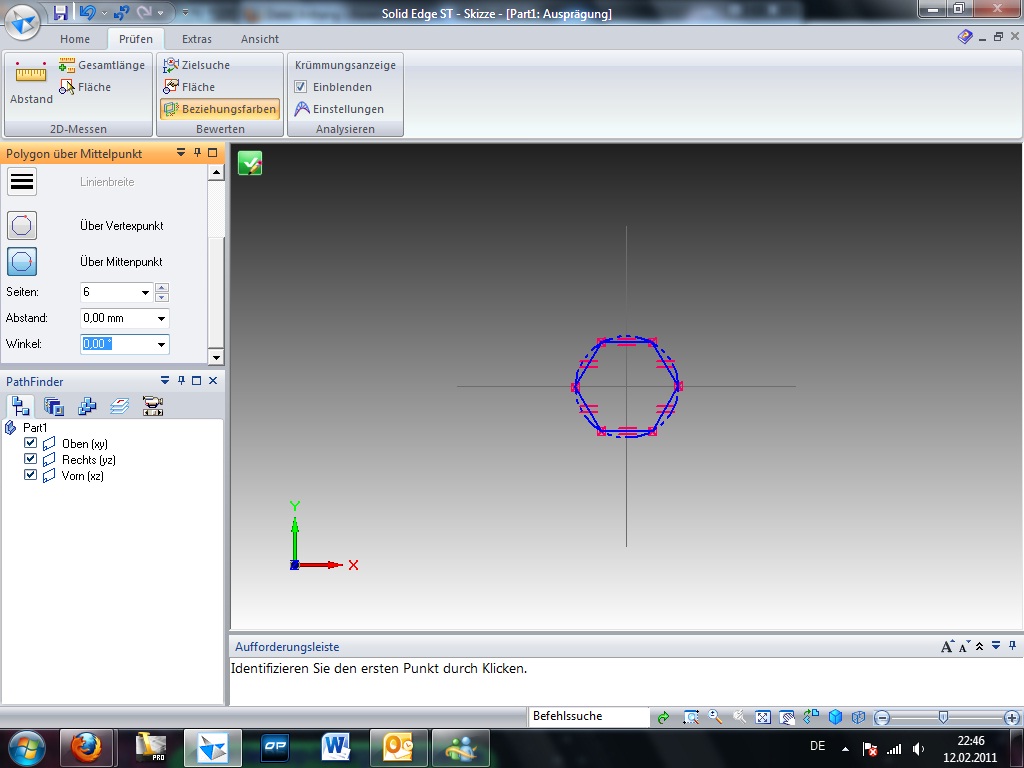Open Firefox from the taskbar
This screenshot has width=1024, height=768.
pyautogui.click(x=87, y=748)
